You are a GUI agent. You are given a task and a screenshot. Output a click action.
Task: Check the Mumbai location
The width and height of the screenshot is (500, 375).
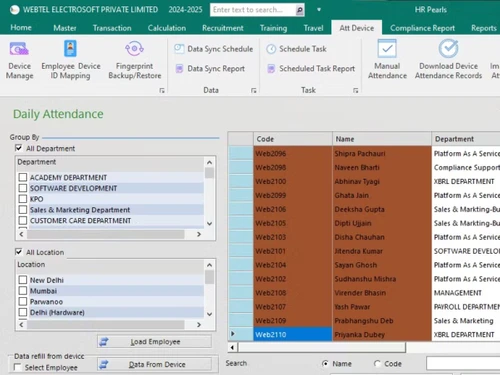(23, 291)
